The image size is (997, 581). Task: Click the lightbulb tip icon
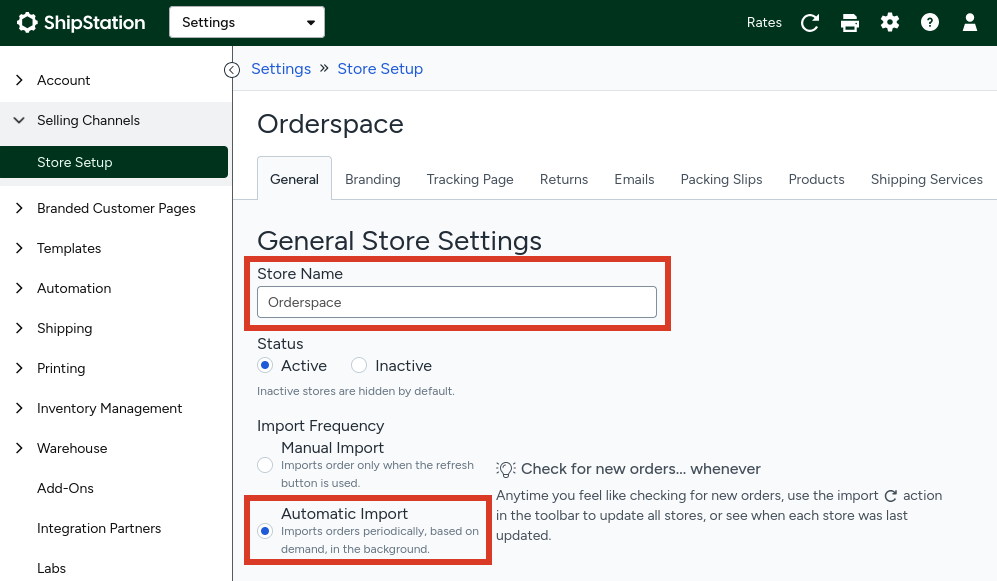click(505, 469)
